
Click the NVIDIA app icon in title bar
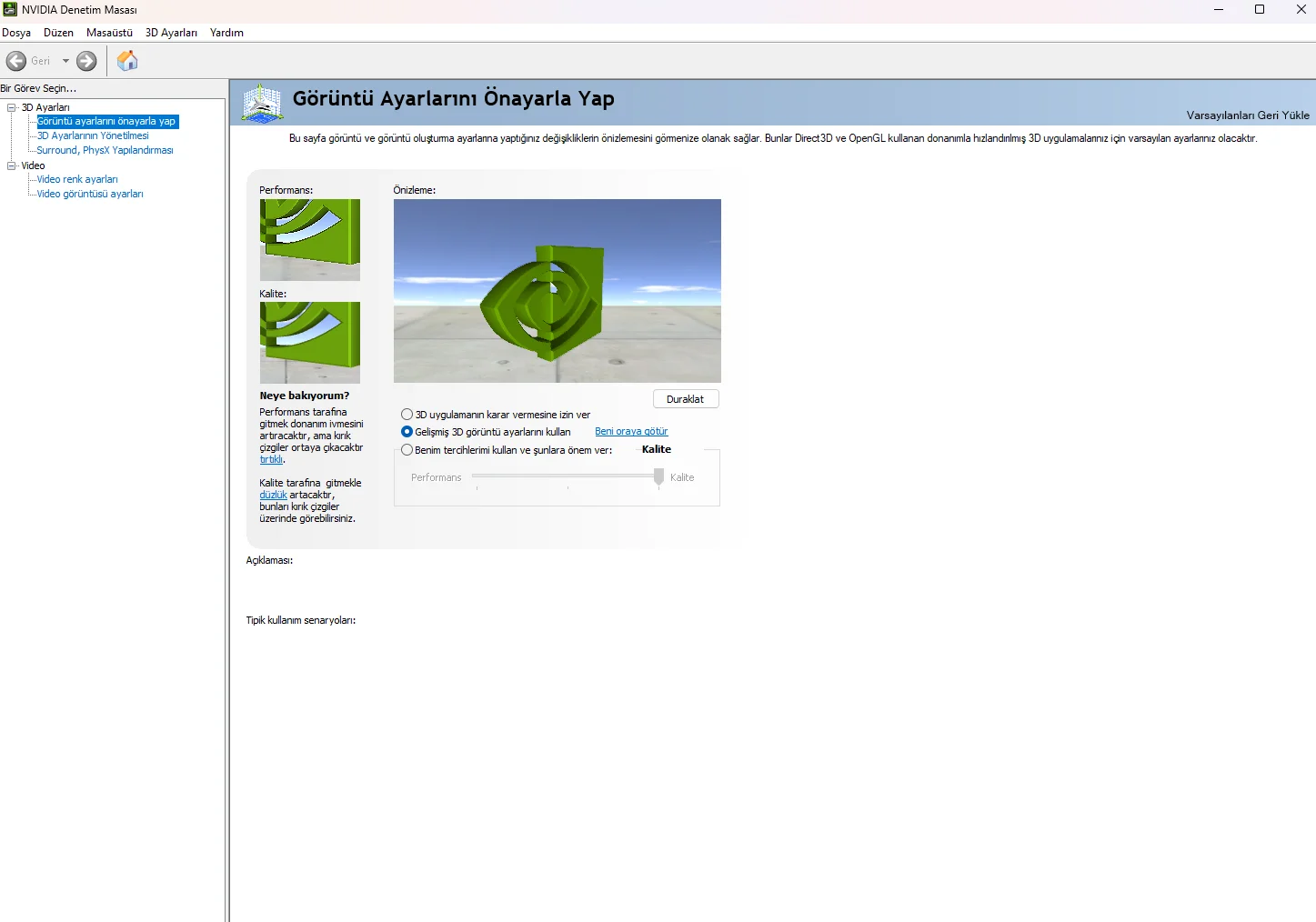pos(10,9)
